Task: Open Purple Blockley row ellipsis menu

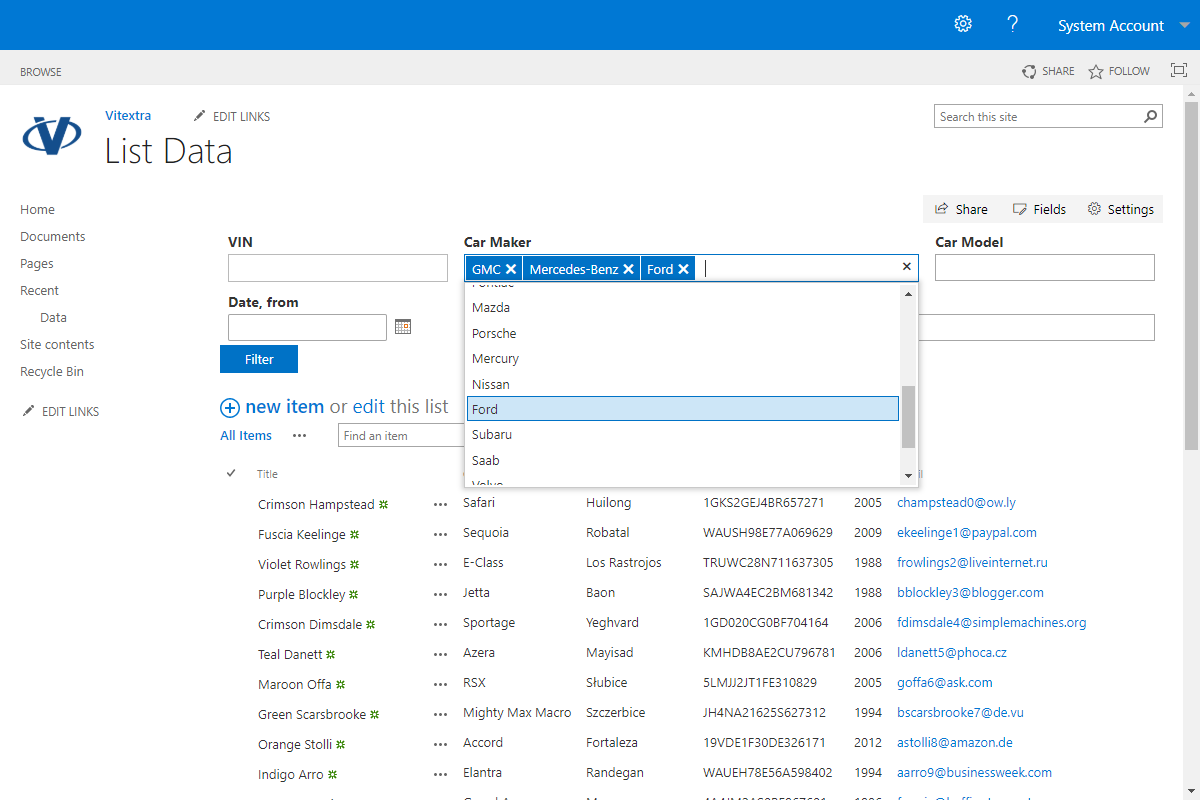Action: pyautogui.click(x=441, y=595)
